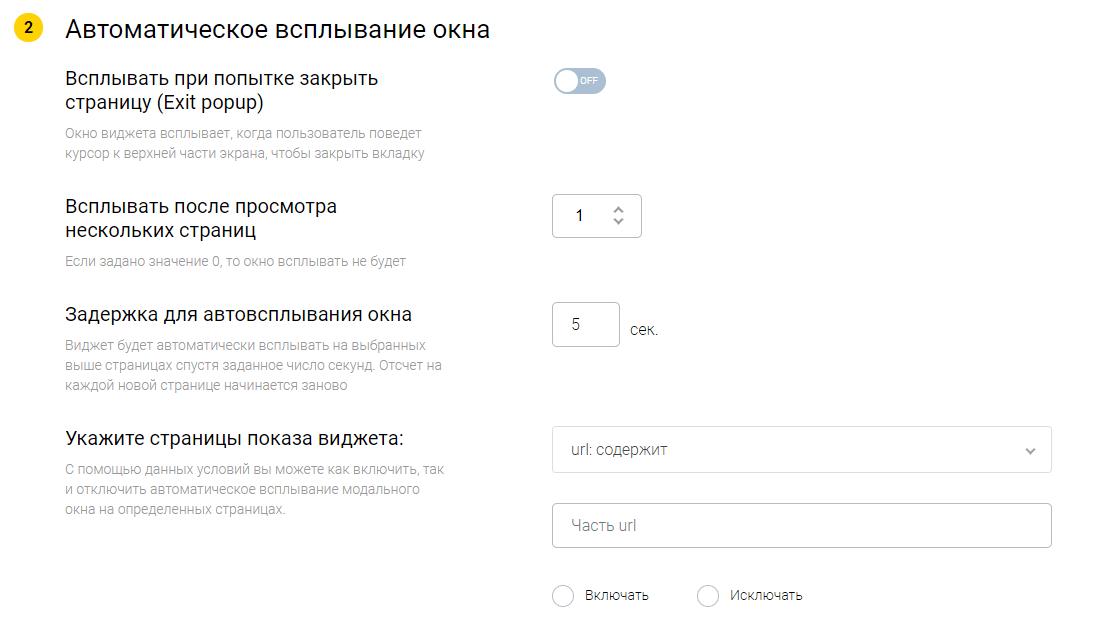The width and height of the screenshot is (1100, 643).
Task: Select the "Исключать" radio button
Action: click(x=708, y=596)
